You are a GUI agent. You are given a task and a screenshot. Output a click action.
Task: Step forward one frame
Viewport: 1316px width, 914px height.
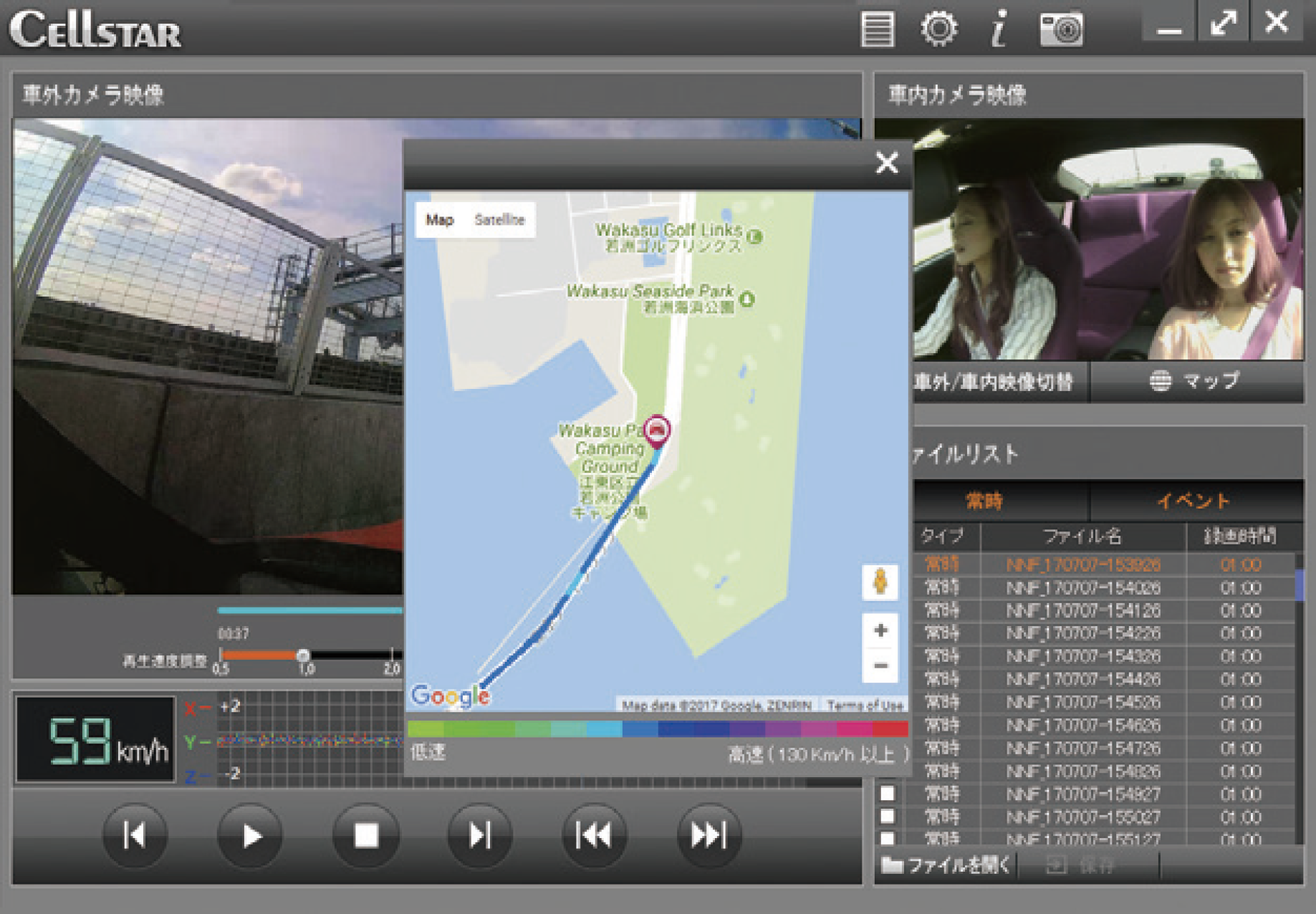click(479, 835)
